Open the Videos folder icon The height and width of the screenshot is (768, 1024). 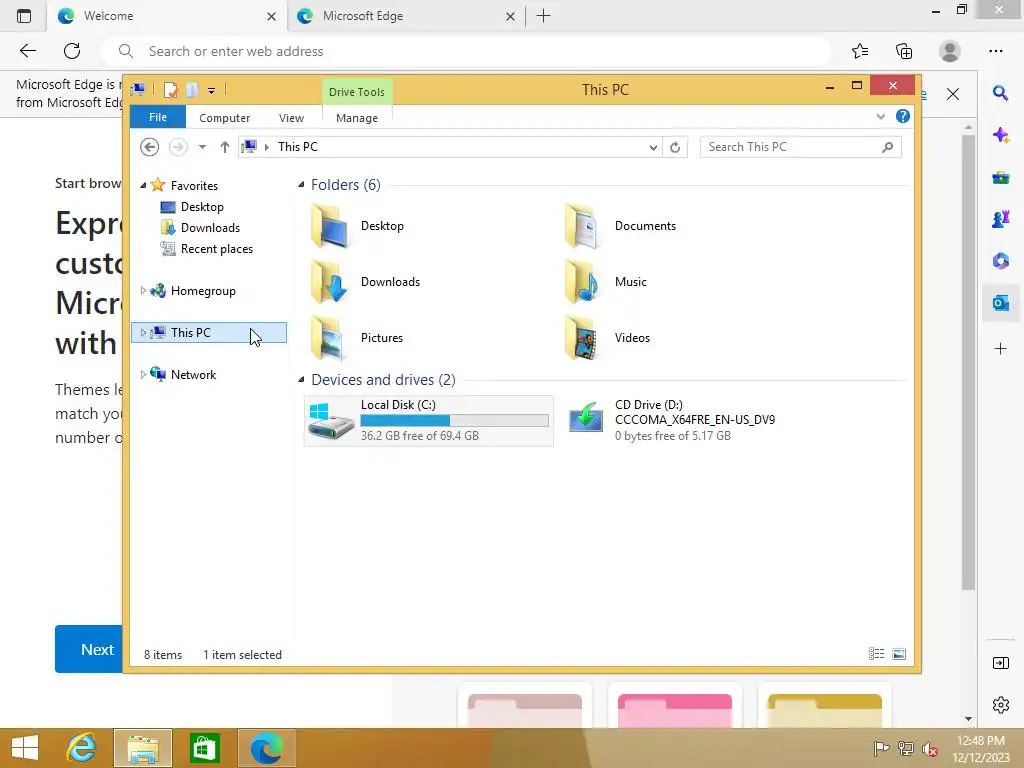(x=581, y=338)
